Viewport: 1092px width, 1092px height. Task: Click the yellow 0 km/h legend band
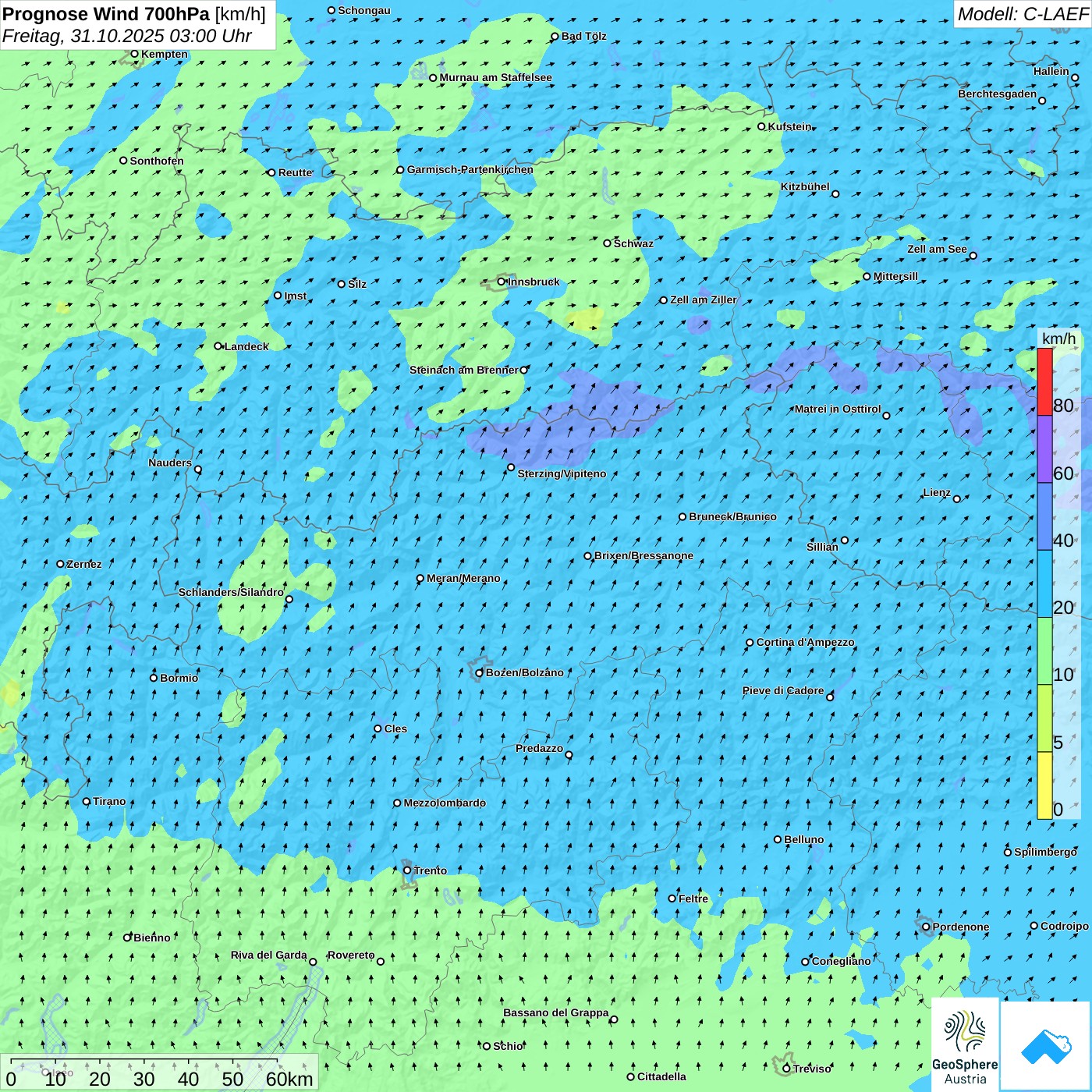click(x=1044, y=785)
